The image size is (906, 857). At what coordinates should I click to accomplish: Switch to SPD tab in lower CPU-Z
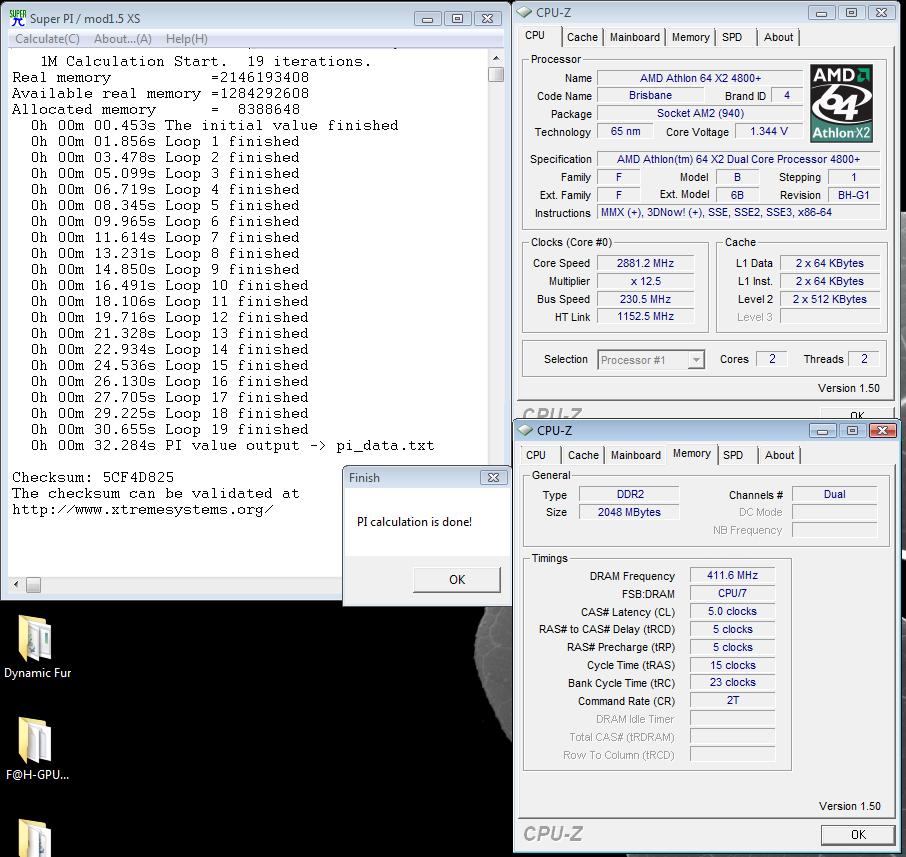(x=733, y=455)
